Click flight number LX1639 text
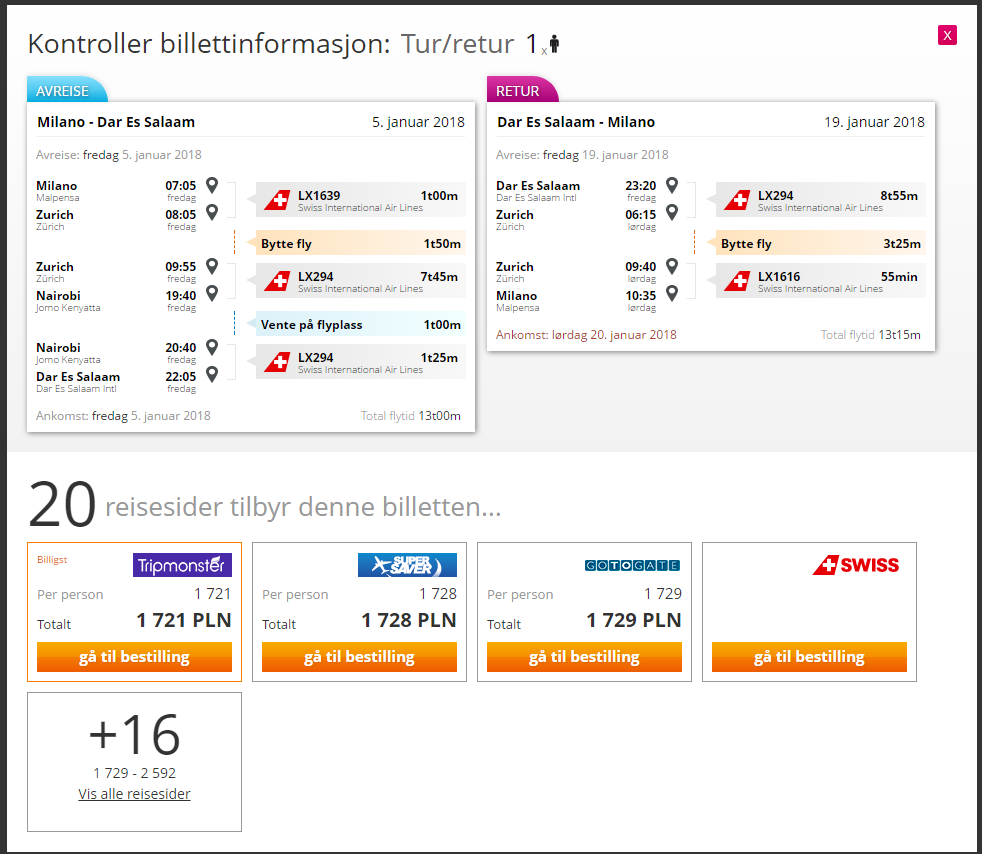The height and width of the screenshot is (854, 982). pyautogui.click(x=319, y=195)
